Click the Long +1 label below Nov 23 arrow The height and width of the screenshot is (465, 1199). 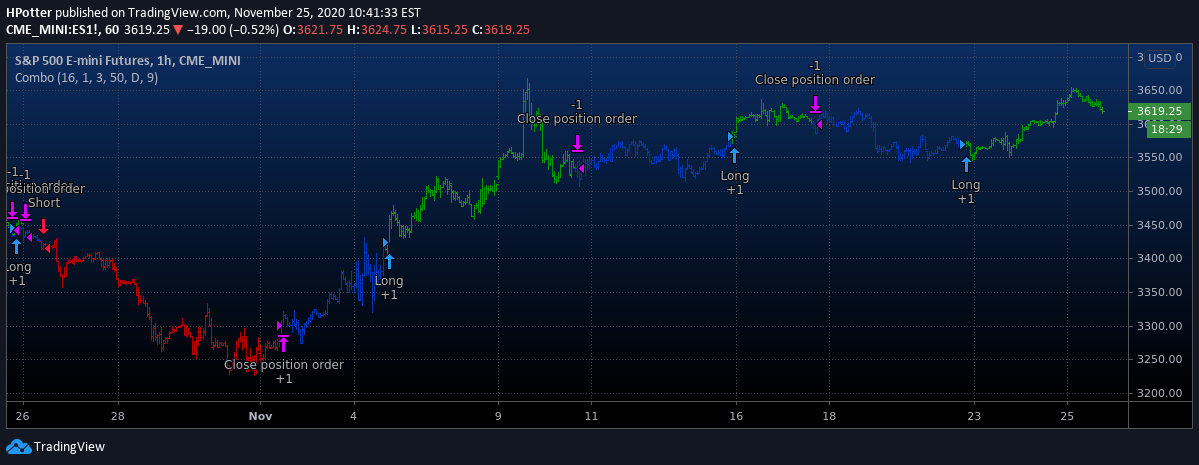click(966, 191)
